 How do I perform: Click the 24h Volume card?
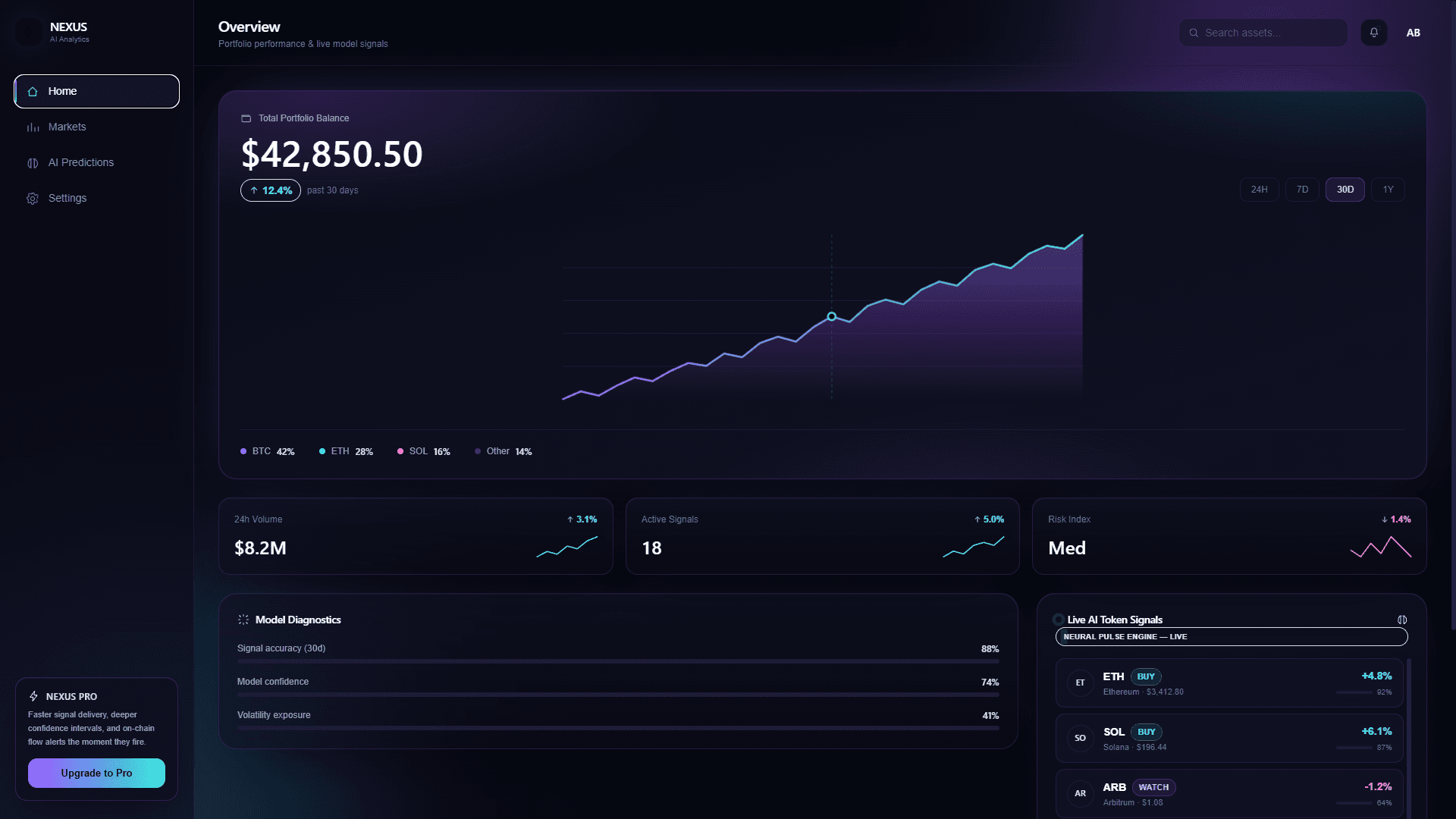click(x=416, y=536)
